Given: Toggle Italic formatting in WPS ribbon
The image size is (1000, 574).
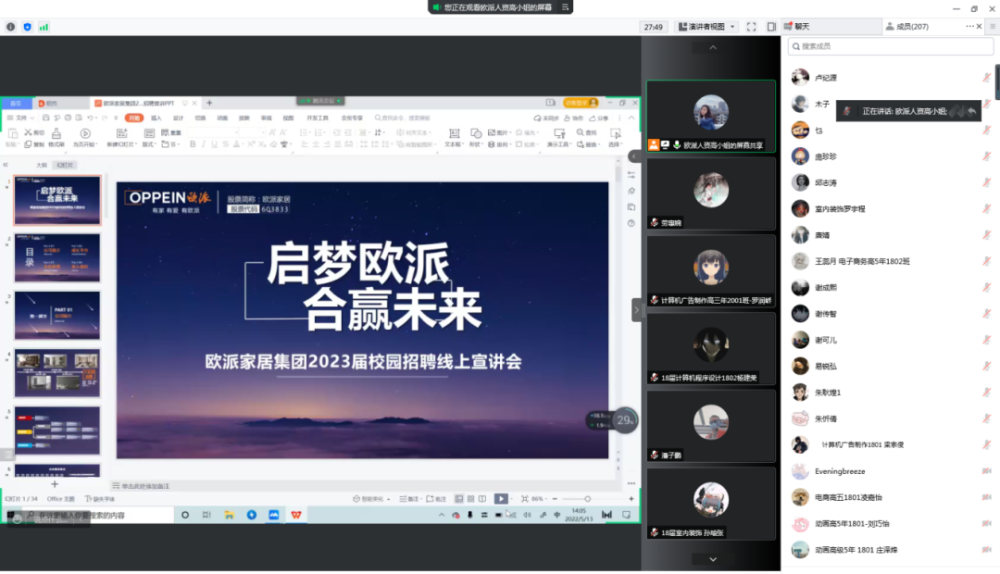Looking at the screenshot, I should pos(203,145).
